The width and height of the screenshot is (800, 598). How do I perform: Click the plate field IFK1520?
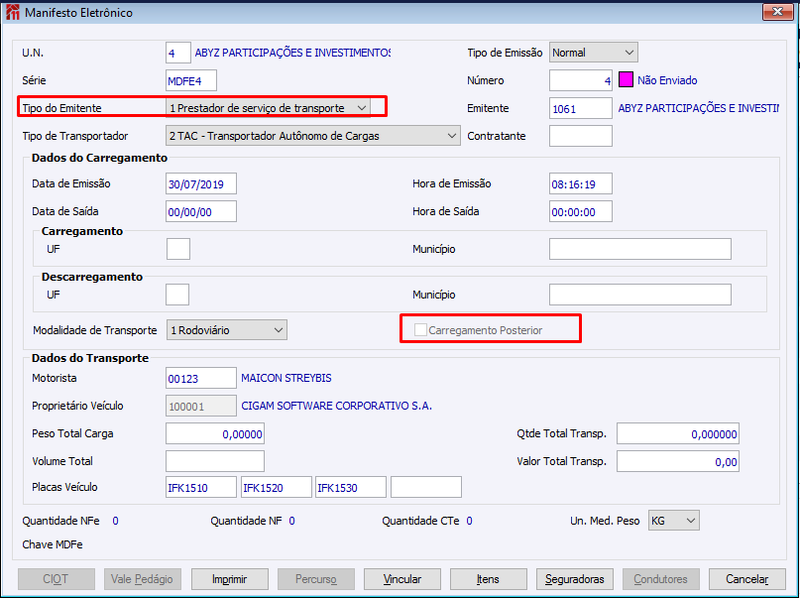click(x=276, y=487)
